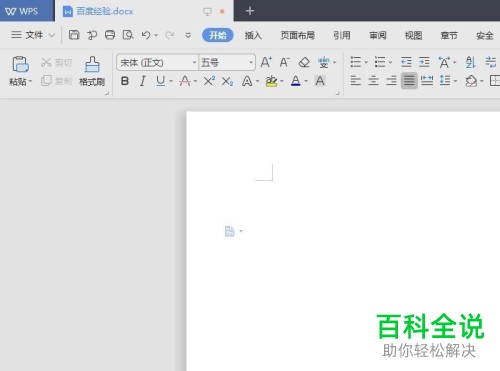500x371 pixels.
Task: Click inside the blank document page
Action: point(343,240)
